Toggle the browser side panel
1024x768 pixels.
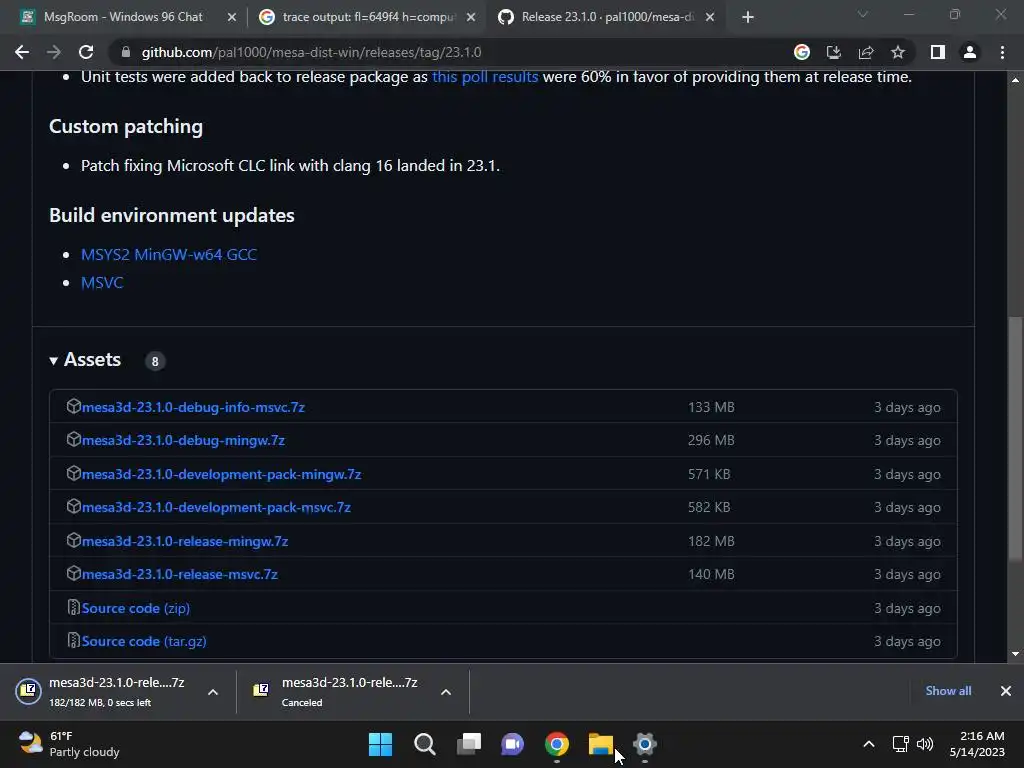(938, 52)
